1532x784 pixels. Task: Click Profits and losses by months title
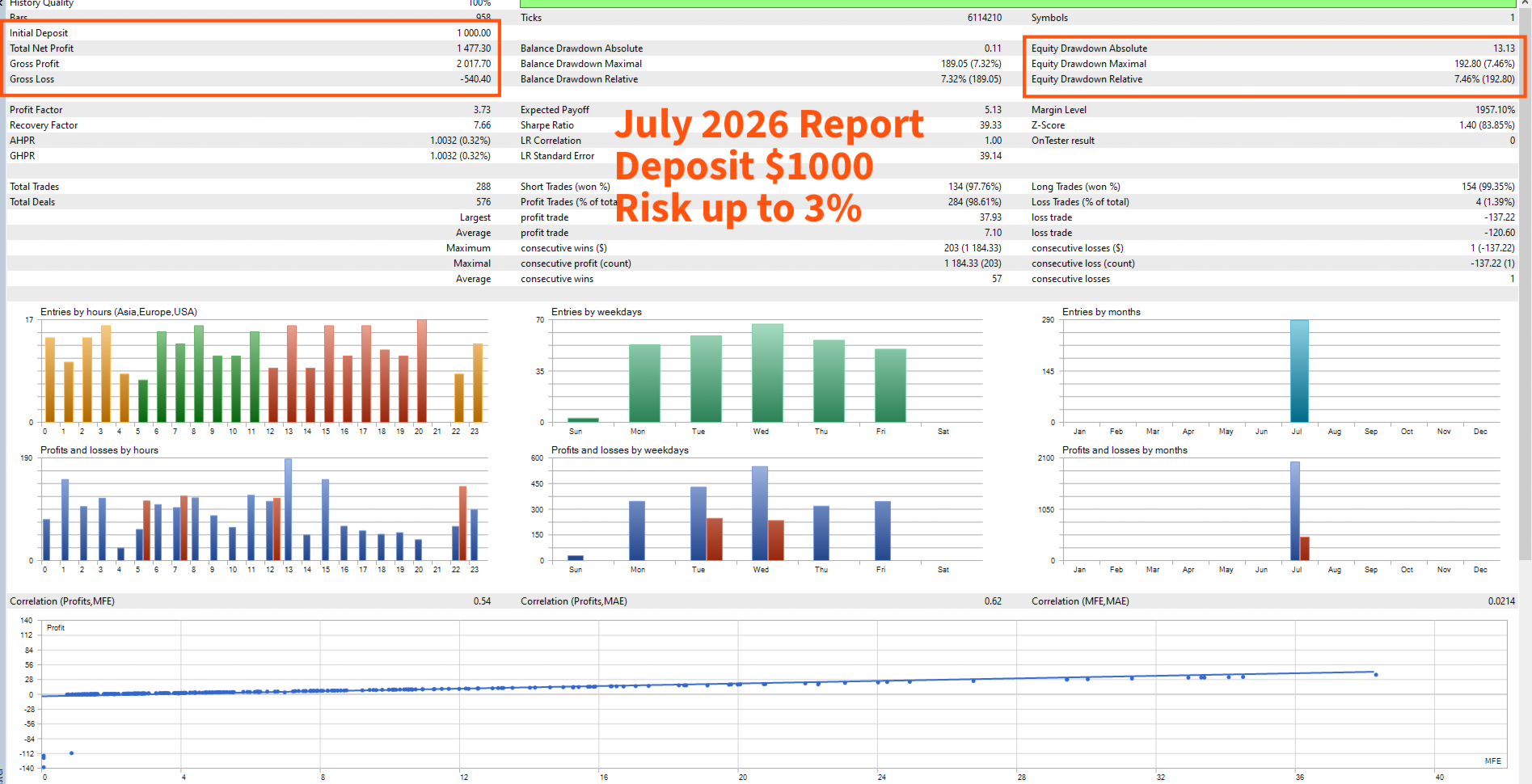(1125, 450)
